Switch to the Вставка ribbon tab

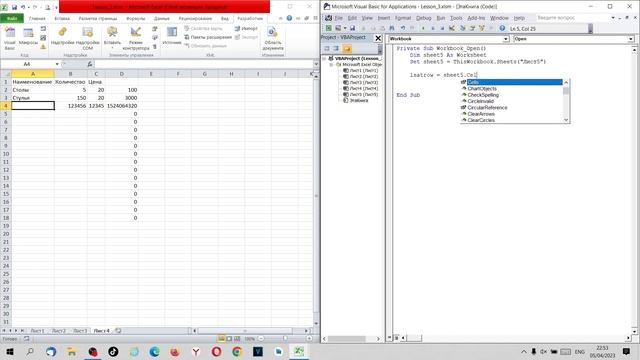62,18
